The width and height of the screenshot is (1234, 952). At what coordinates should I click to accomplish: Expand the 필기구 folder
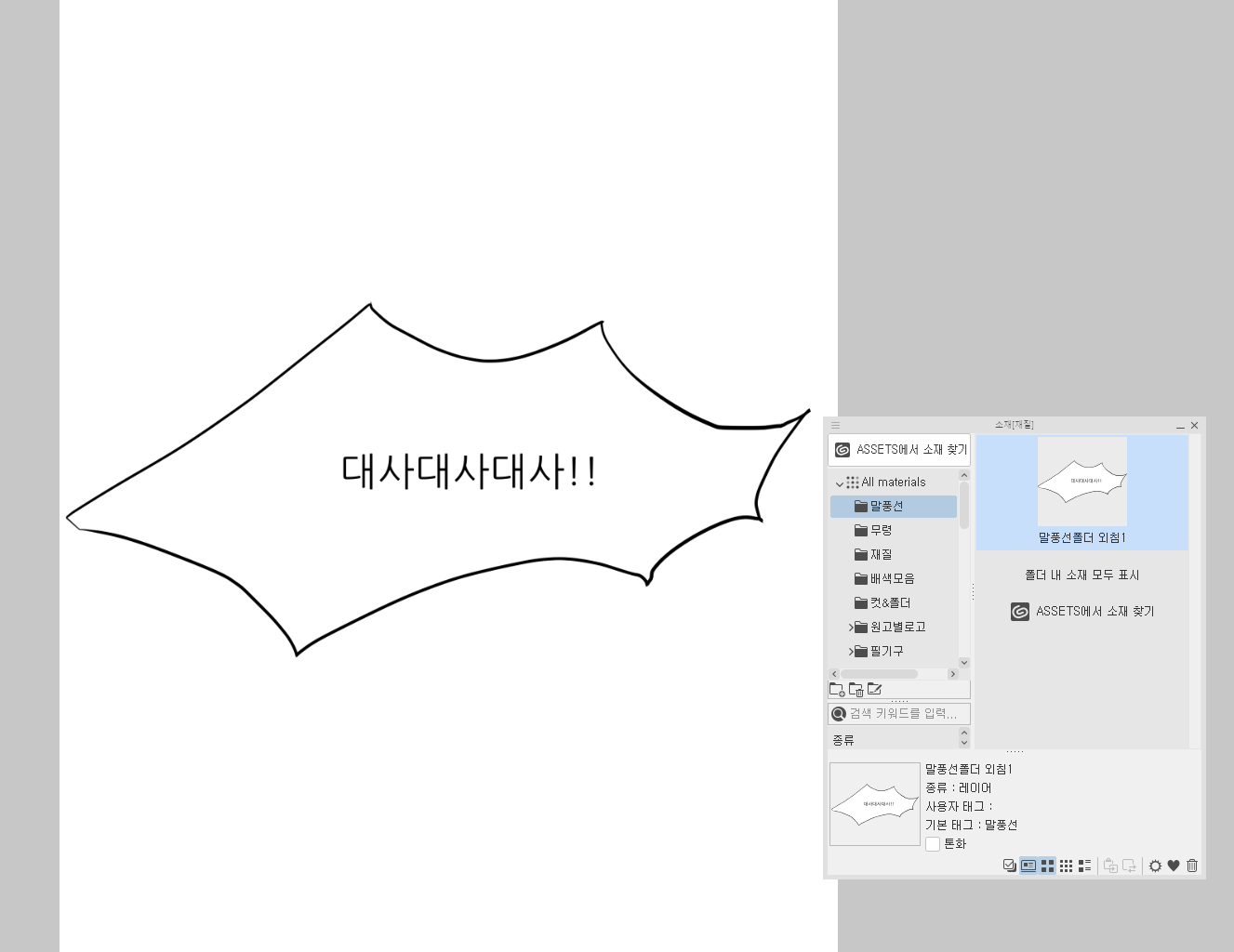(850, 652)
